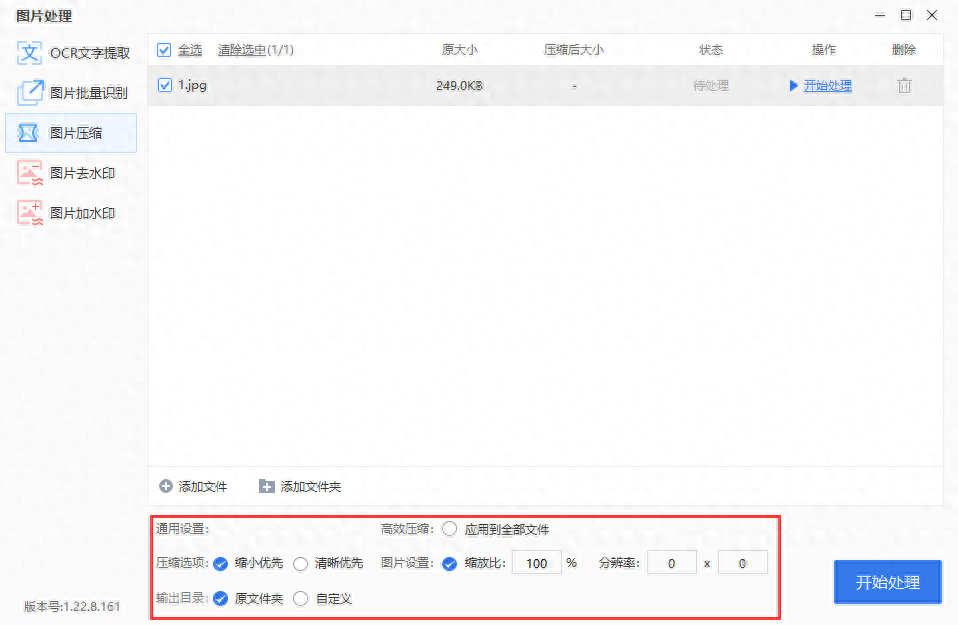958x625 pixels.
Task: Select 自定义 output directory option
Action: (x=300, y=599)
